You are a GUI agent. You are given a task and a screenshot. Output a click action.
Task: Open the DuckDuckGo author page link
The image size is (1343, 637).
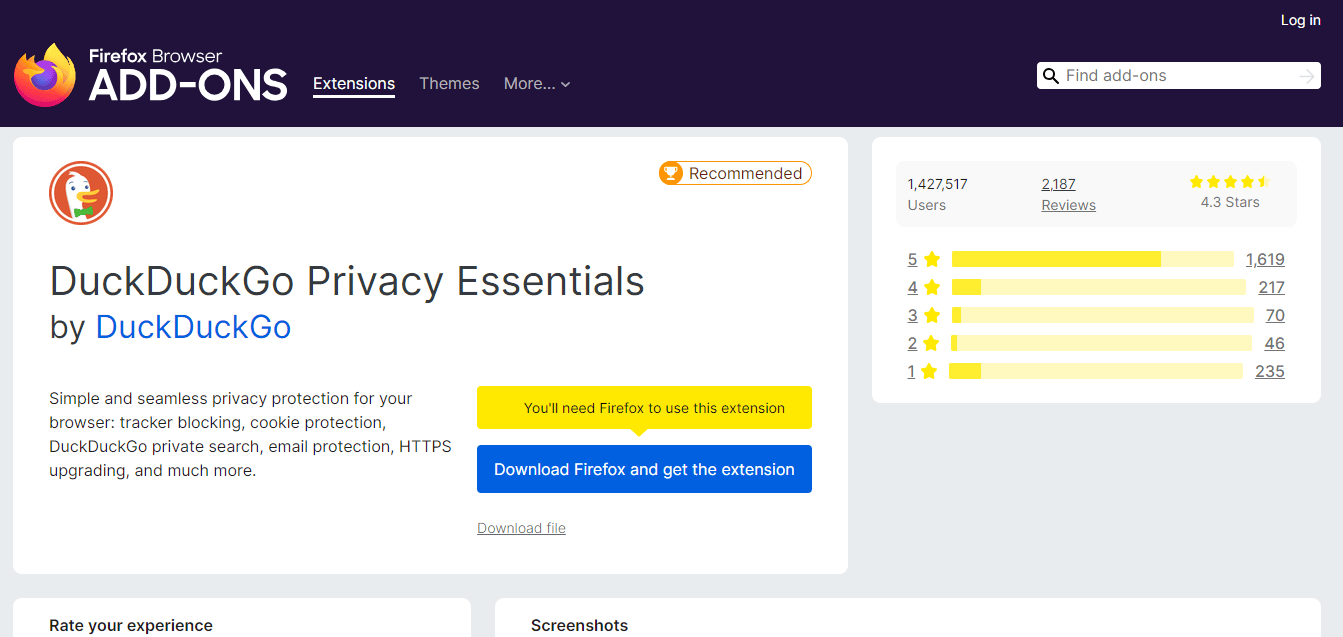point(192,327)
